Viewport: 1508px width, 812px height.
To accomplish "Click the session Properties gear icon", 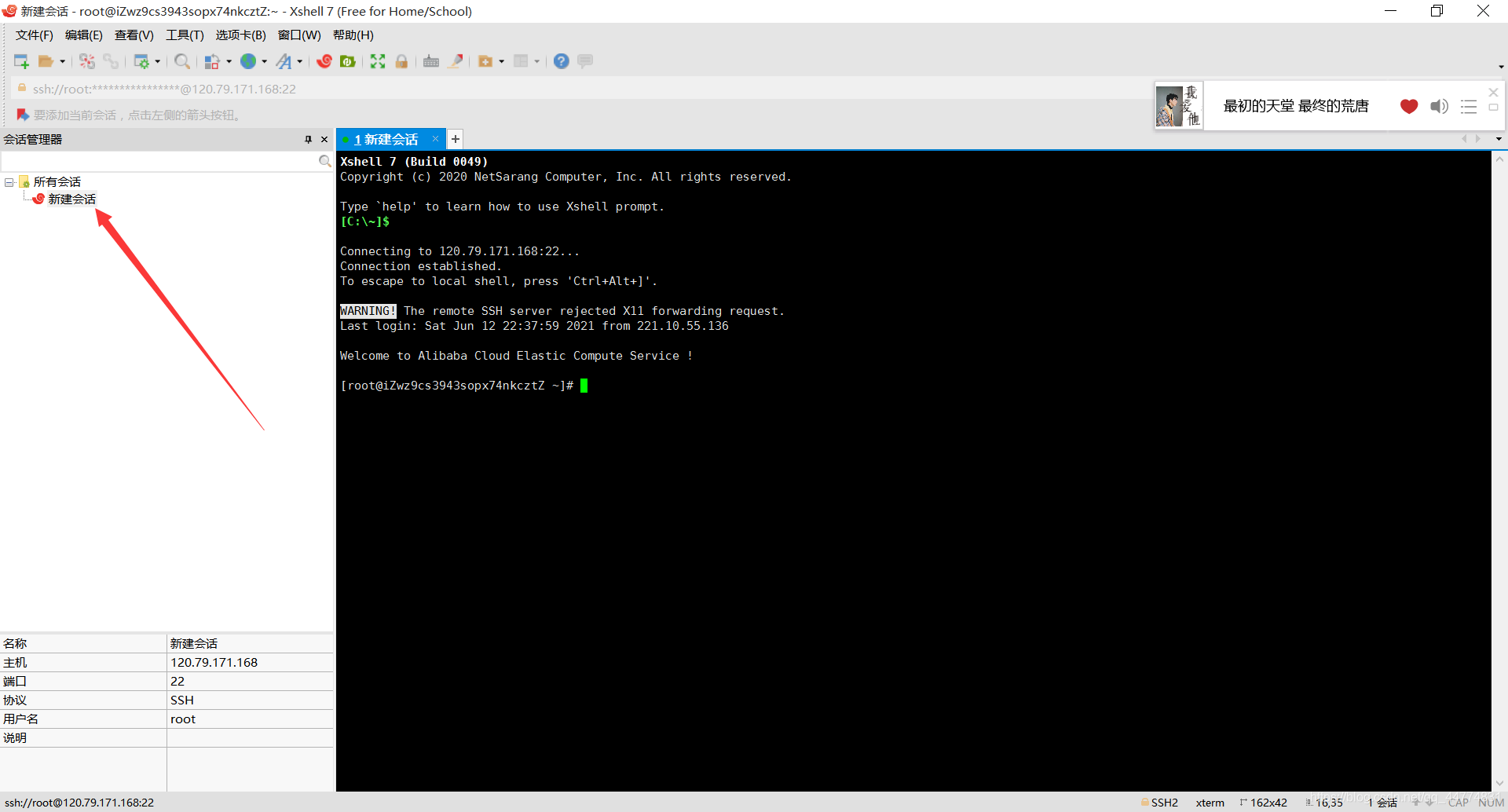I will pyautogui.click(x=141, y=61).
